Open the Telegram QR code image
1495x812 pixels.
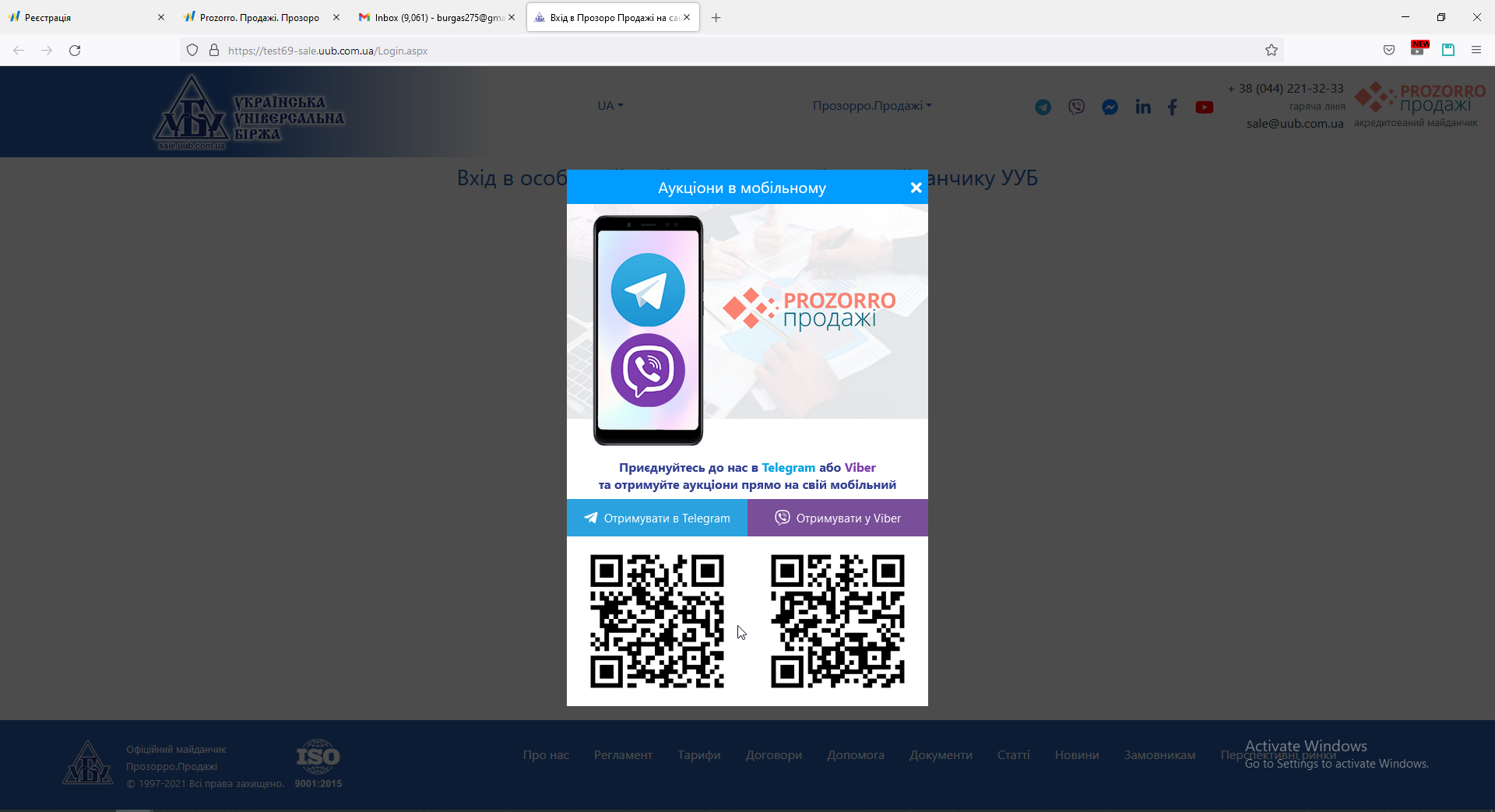coord(657,621)
